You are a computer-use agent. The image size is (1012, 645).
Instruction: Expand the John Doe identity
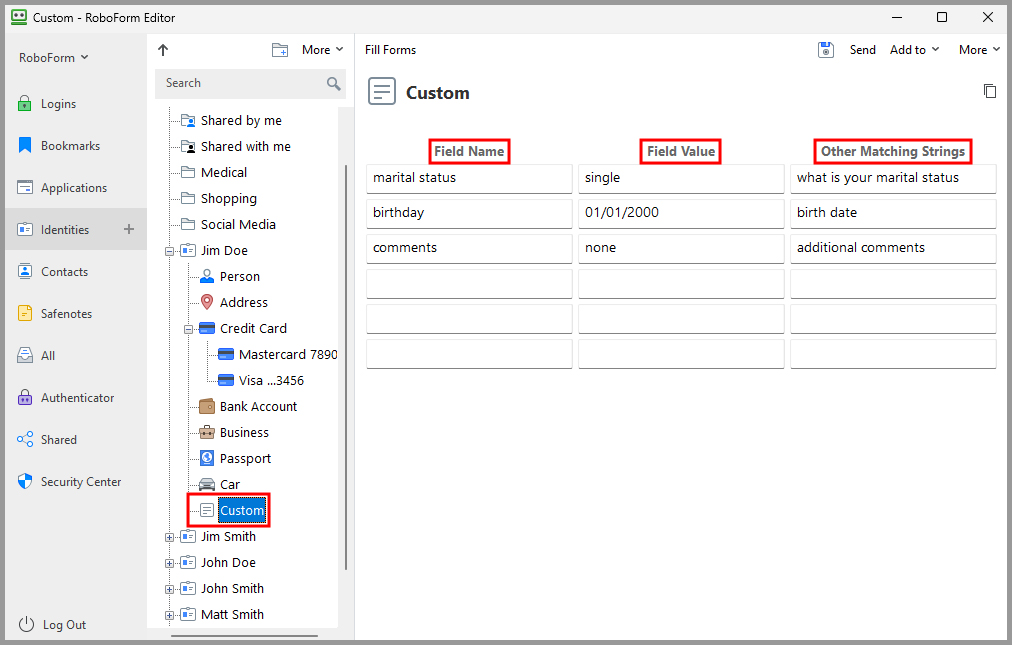pyautogui.click(x=169, y=563)
